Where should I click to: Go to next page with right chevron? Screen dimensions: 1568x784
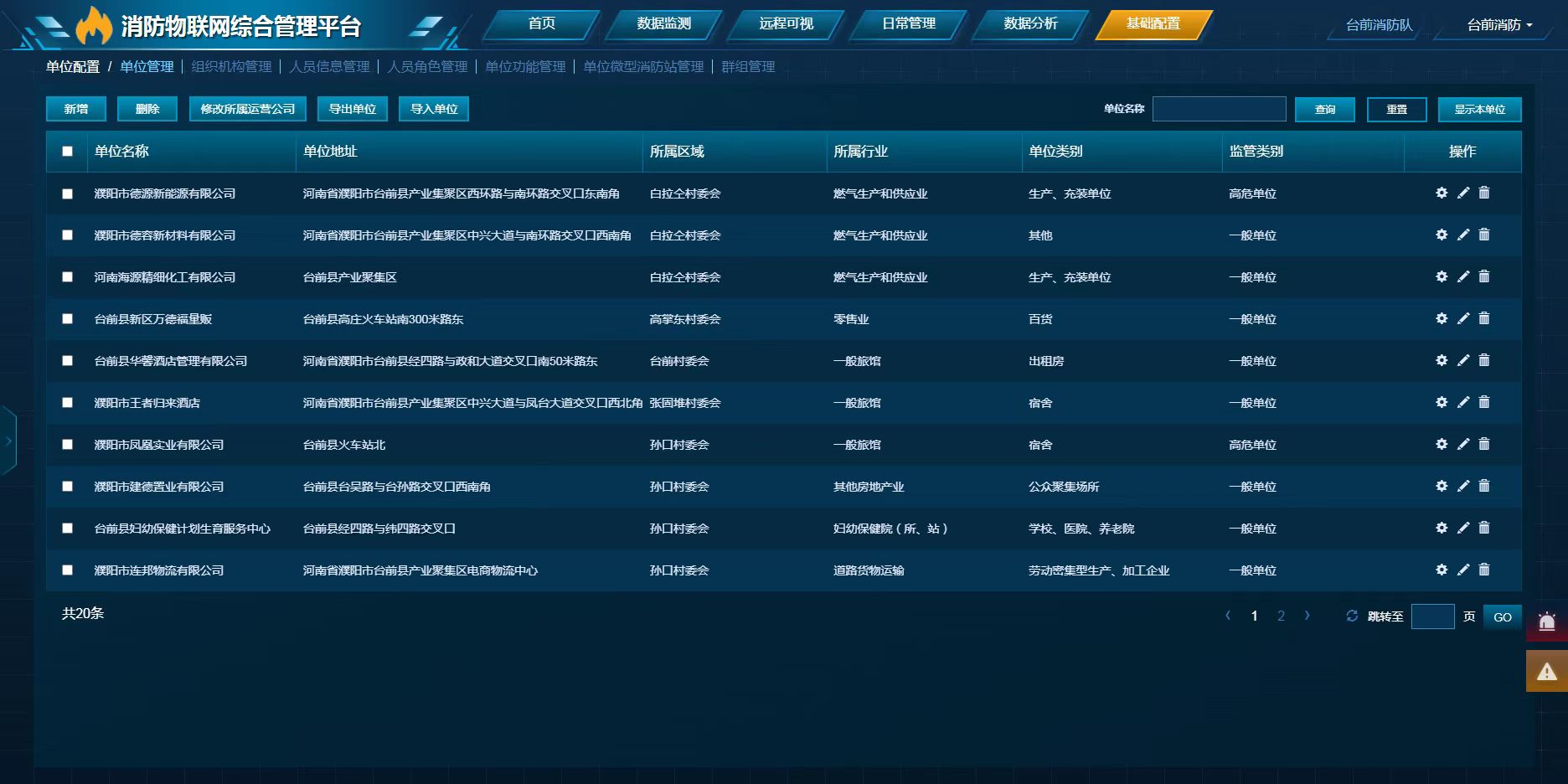[x=1307, y=616]
